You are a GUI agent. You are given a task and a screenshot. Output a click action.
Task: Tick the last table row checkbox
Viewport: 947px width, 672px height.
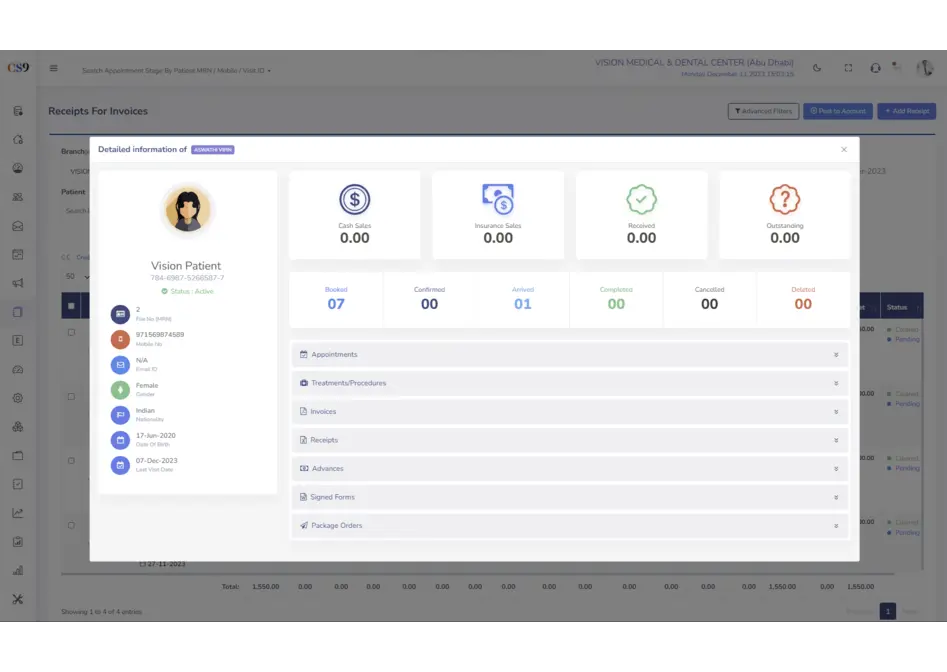(71, 525)
